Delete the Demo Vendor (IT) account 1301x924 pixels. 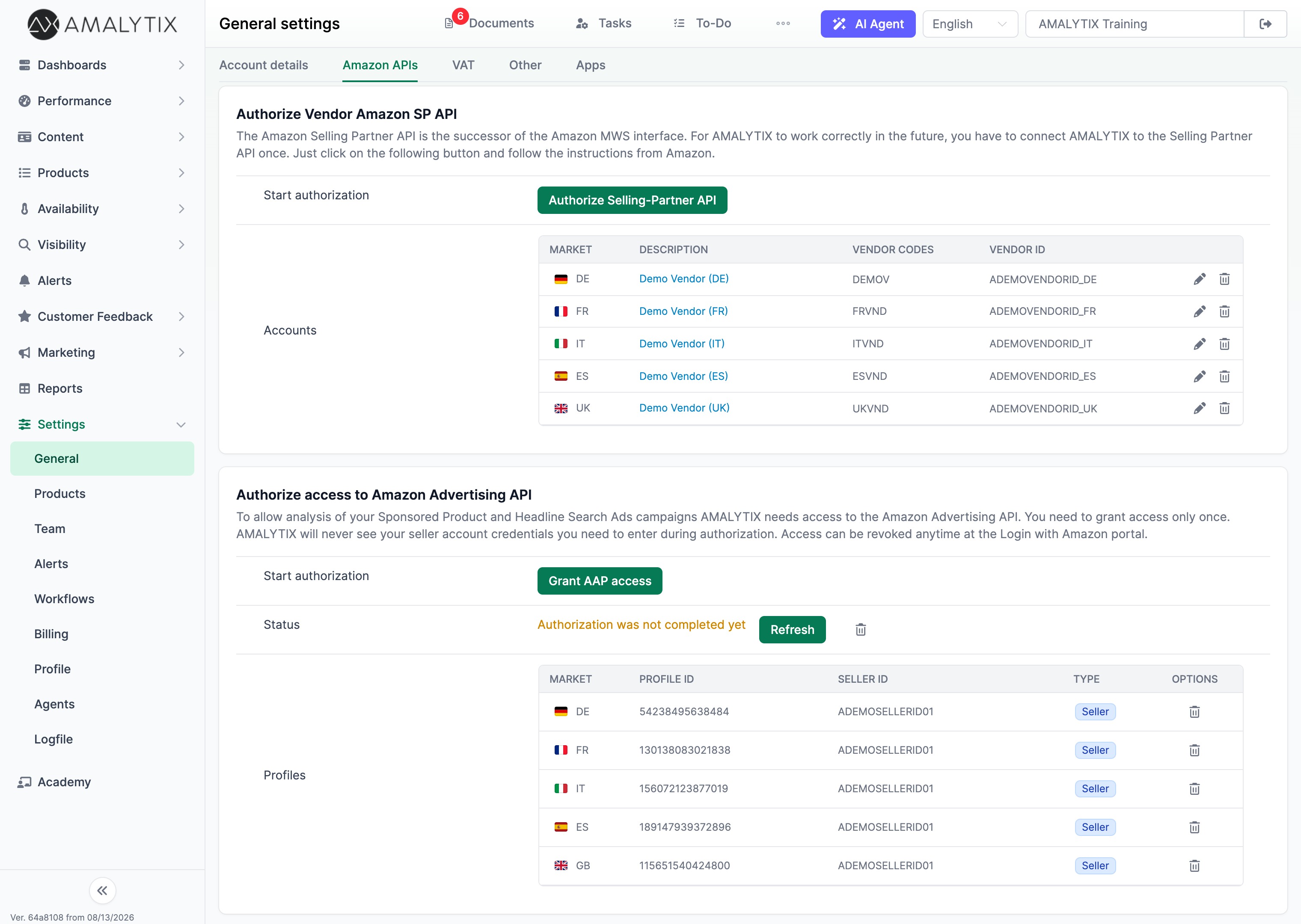coord(1225,344)
